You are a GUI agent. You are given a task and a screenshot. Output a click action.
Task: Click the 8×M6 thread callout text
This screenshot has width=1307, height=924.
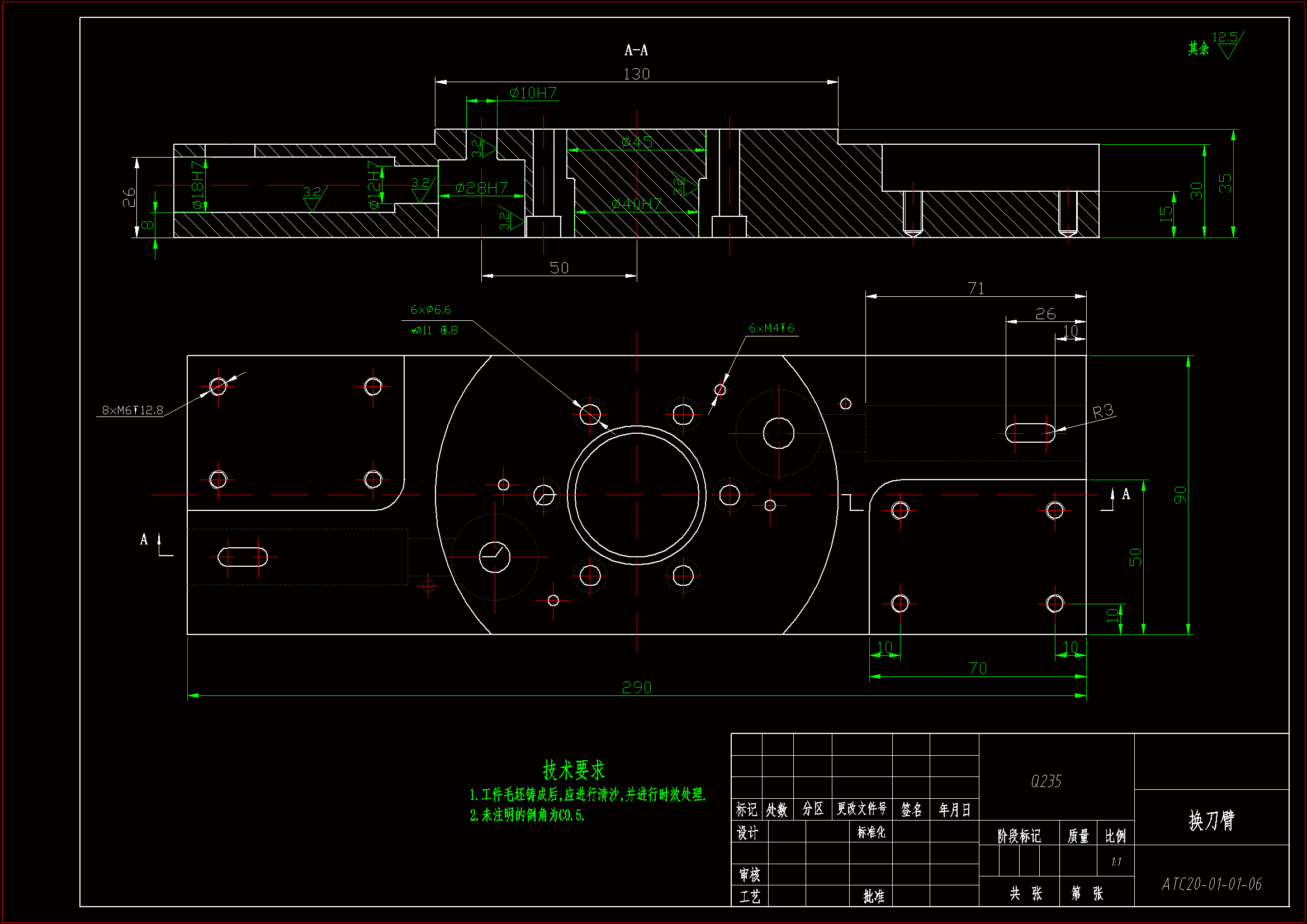coord(132,410)
